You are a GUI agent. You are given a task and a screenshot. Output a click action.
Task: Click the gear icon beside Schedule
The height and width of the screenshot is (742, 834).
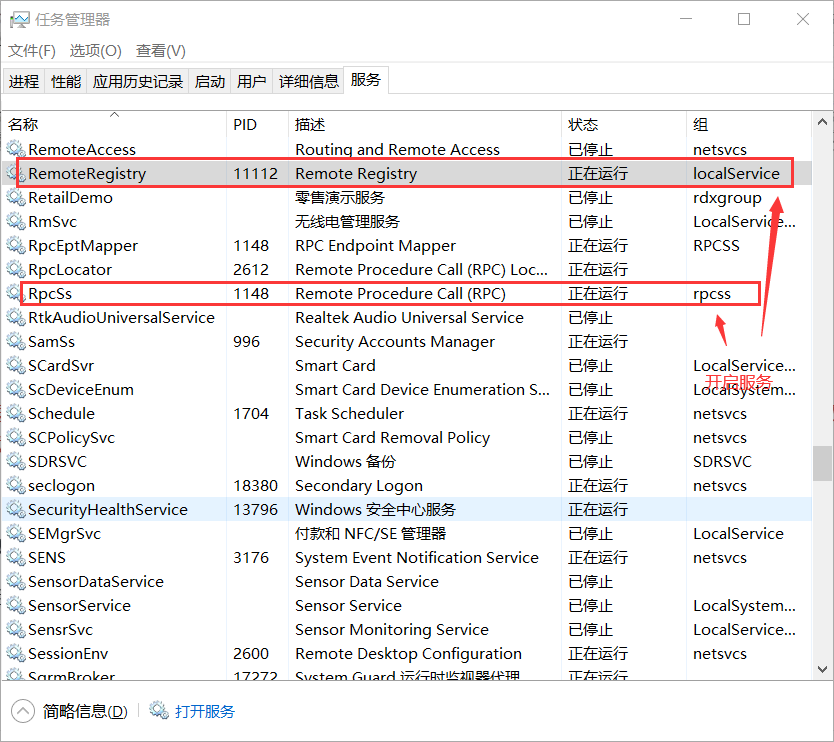pos(16,413)
